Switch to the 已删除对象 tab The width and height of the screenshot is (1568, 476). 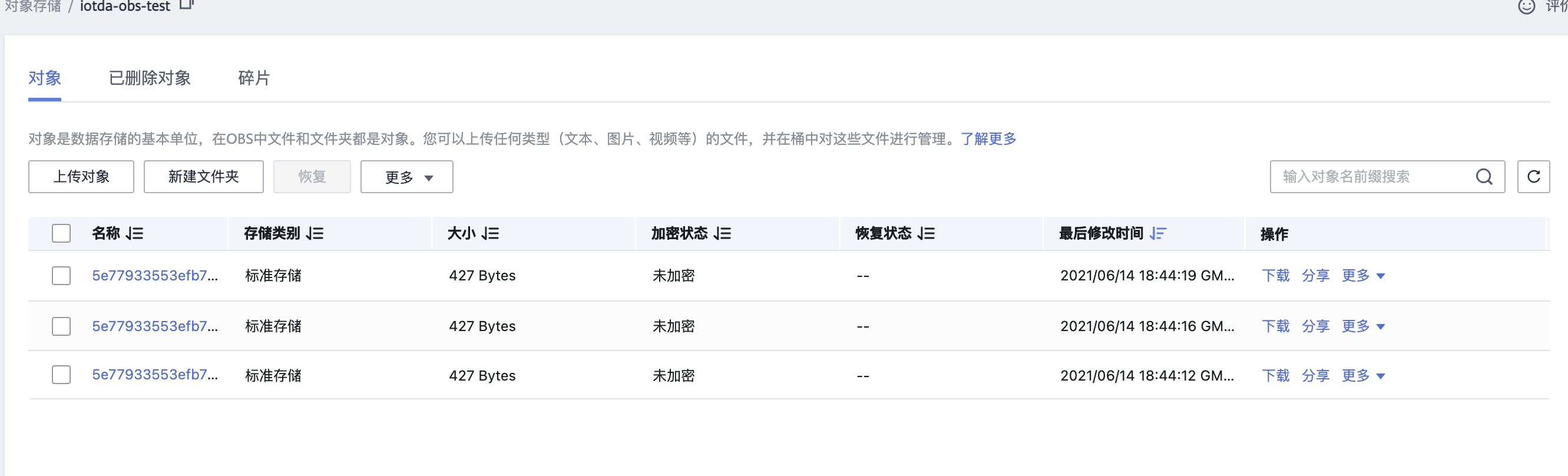pyautogui.click(x=150, y=78)
